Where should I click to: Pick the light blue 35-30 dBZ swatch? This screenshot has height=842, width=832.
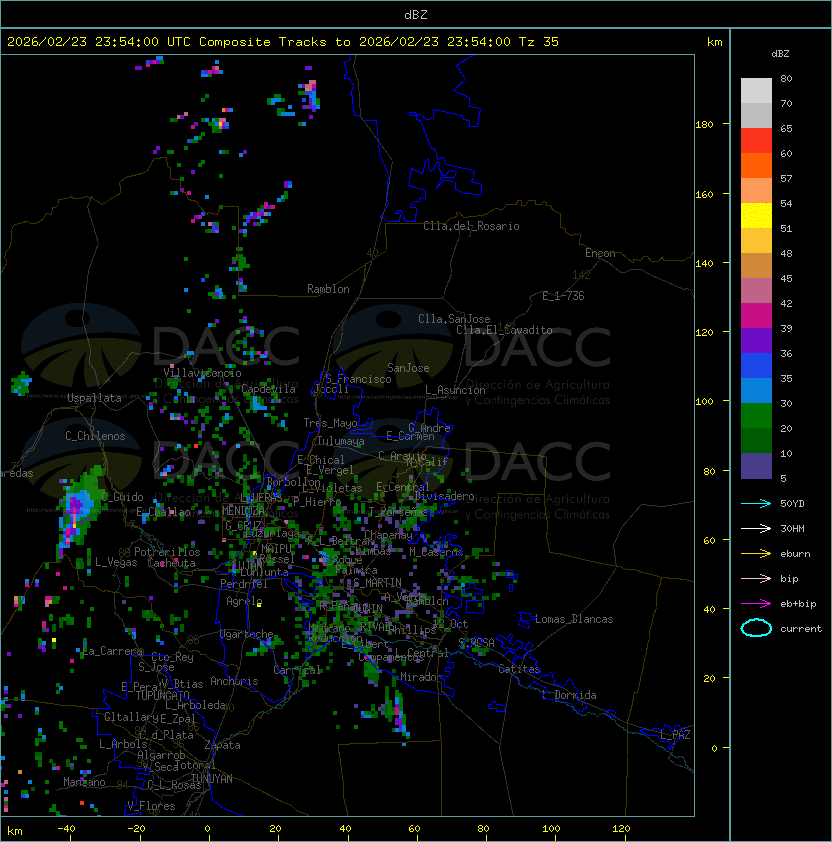pyautogui.click(x=756, y=391)
